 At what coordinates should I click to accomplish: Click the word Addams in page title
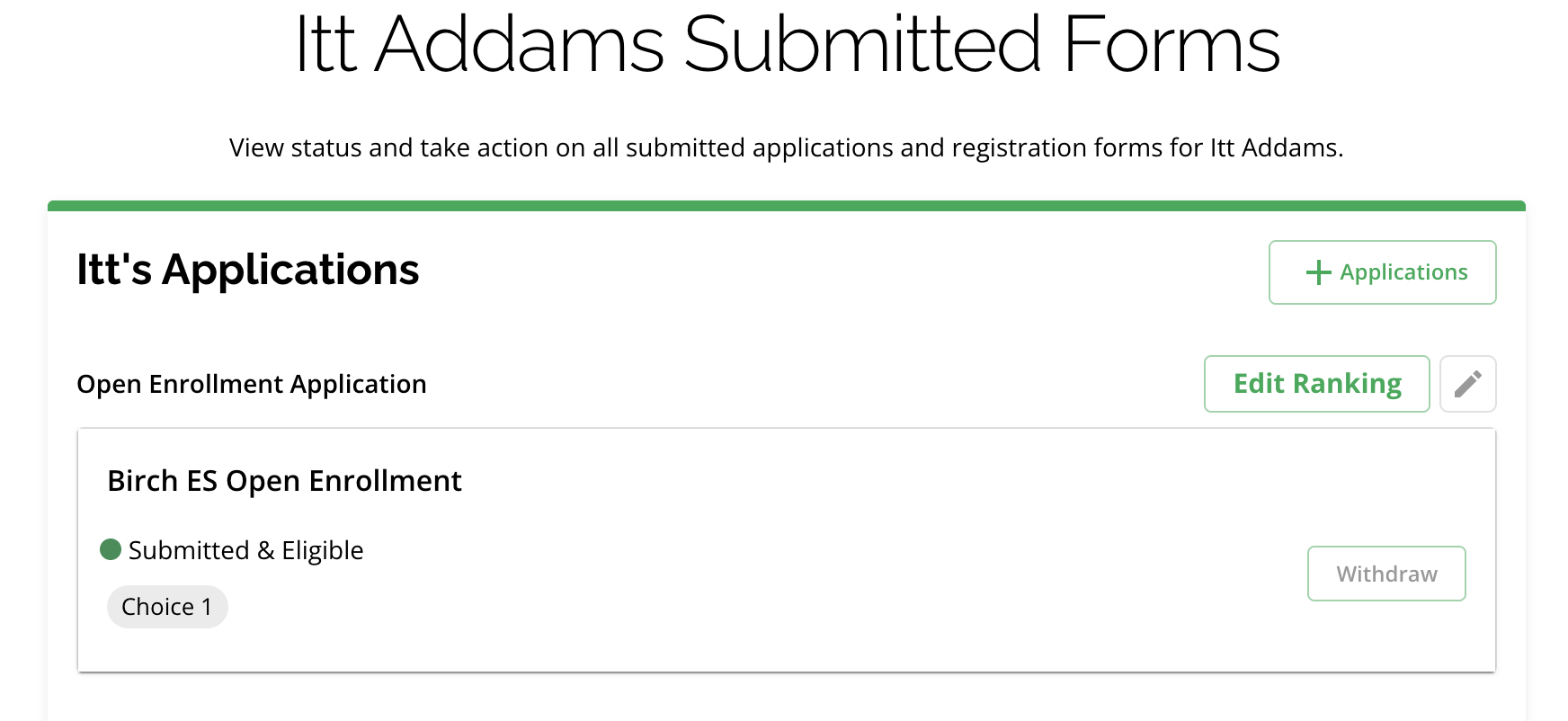coord(520,45)
